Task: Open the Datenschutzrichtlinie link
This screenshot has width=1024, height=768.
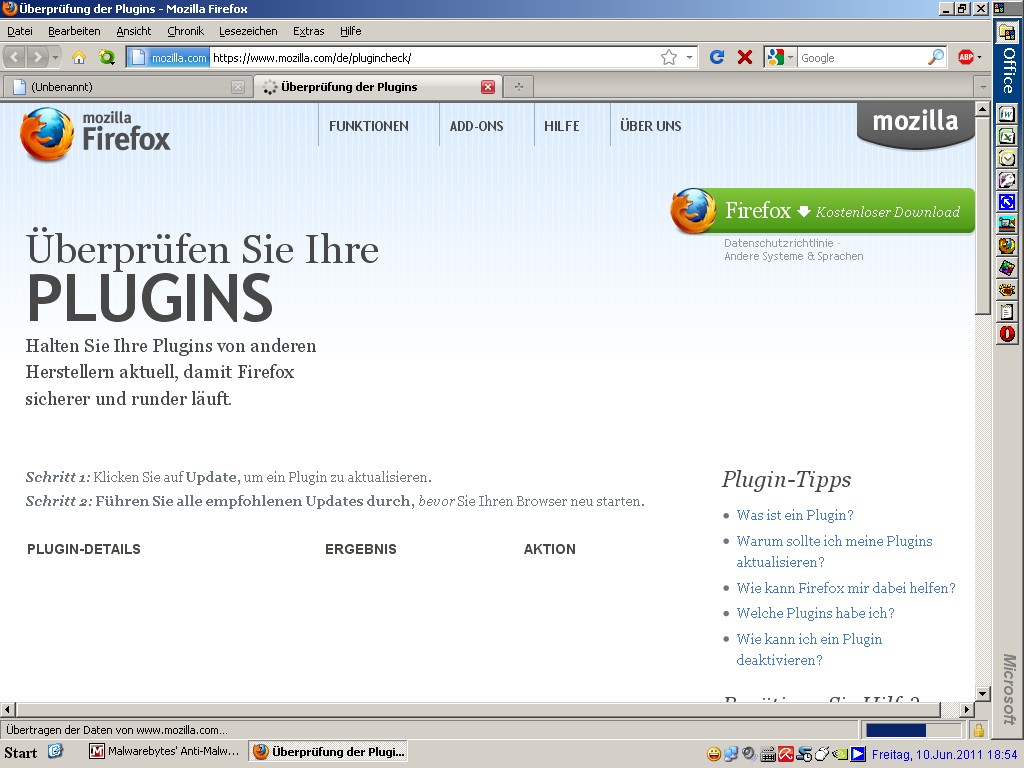Action: point(778,243)
